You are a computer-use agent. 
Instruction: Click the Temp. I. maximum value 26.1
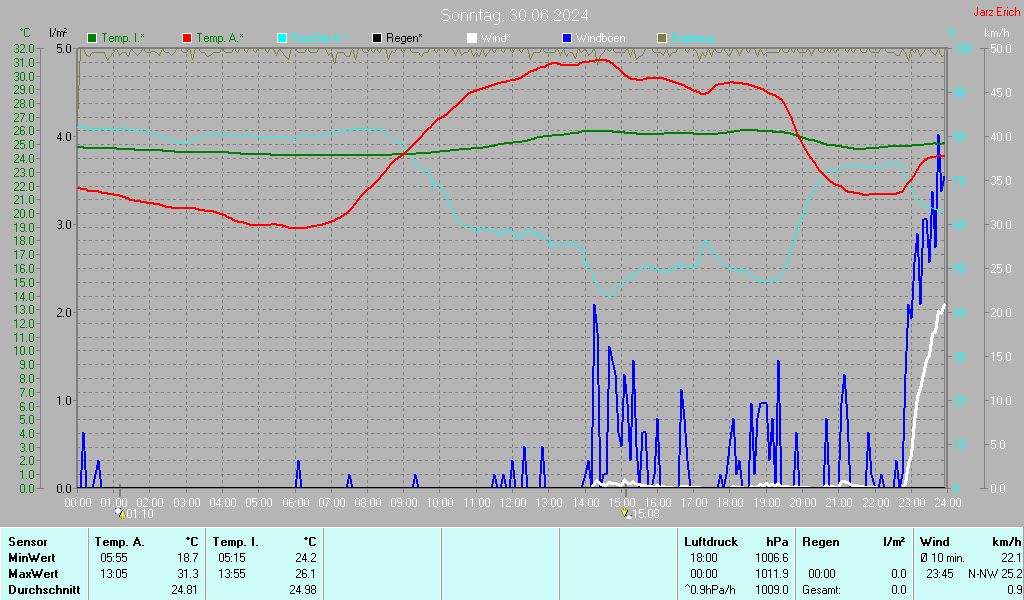tap(306, 574)
